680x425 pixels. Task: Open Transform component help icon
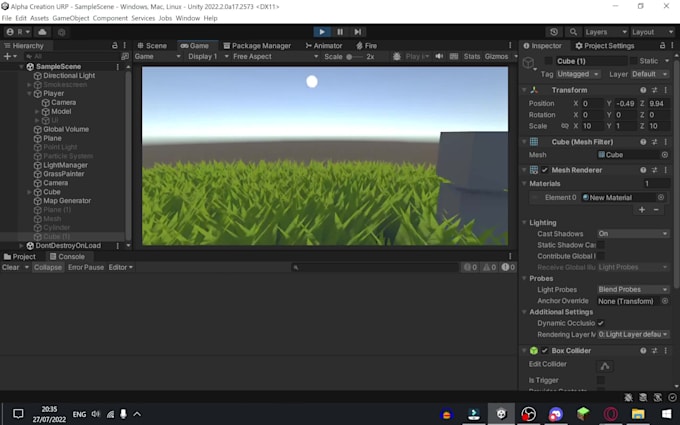643,90
